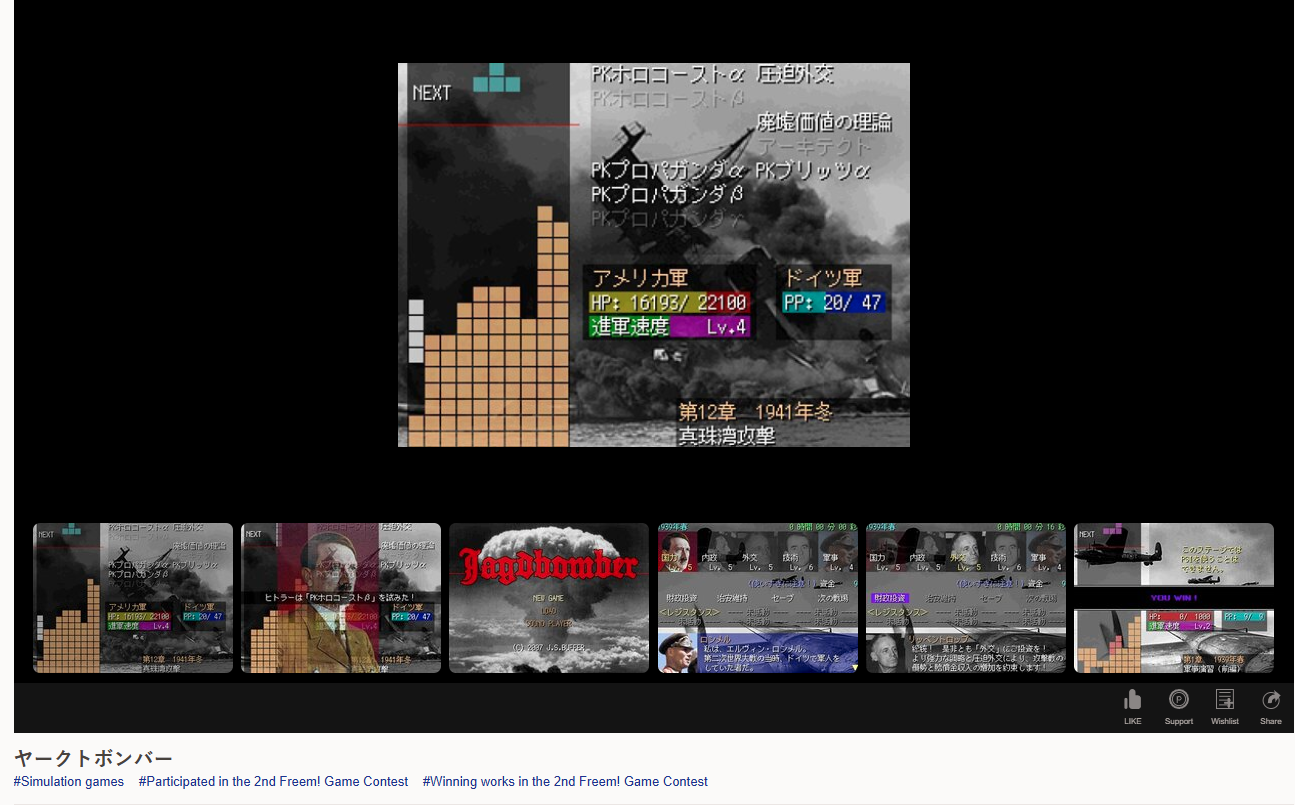The width and height of the screenshot is (1295, 805).
Task: Select the first thumbnail showing the block puzzle screen
Action: point(133,598)
